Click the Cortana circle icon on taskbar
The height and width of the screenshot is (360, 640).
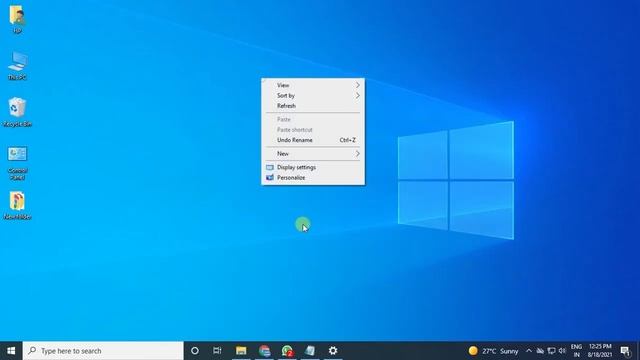point(195,351)
